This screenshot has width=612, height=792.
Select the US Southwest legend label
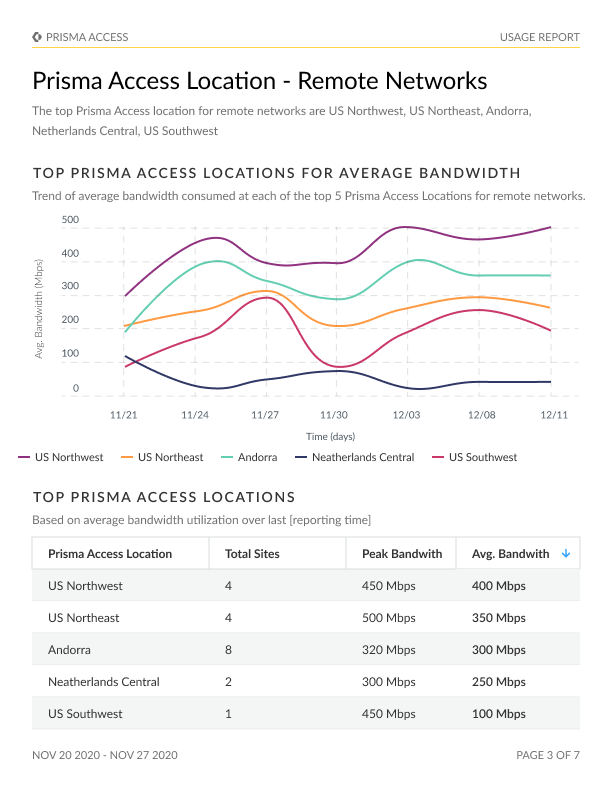coord(483,457)
